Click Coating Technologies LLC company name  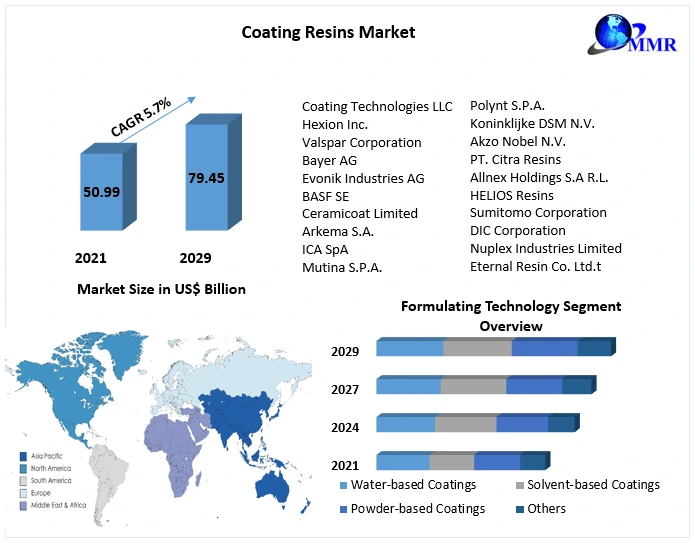pyautogui.click(x=377, y=106)
